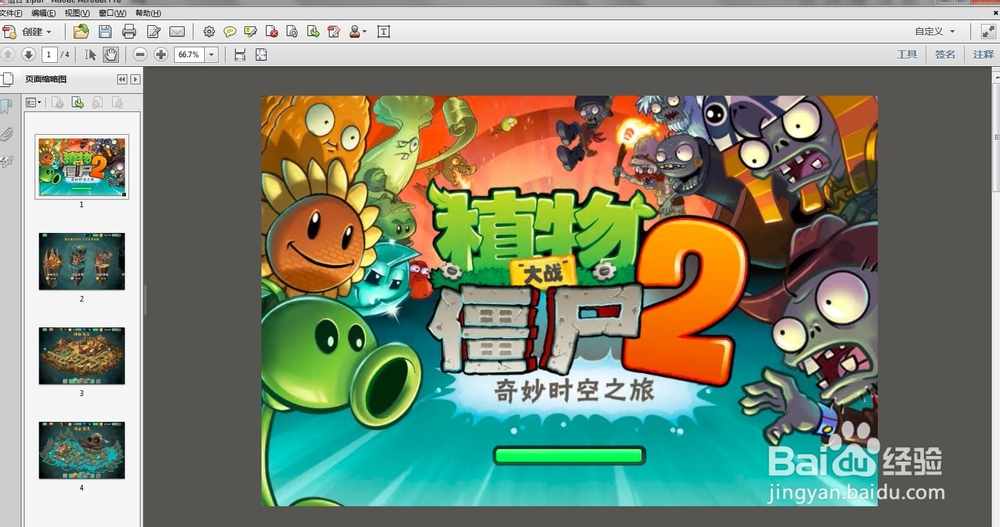The width and height of the screenshot is (1000, 527).
Task: Click the extract page icon with green arrow
Action: [313, 31]
